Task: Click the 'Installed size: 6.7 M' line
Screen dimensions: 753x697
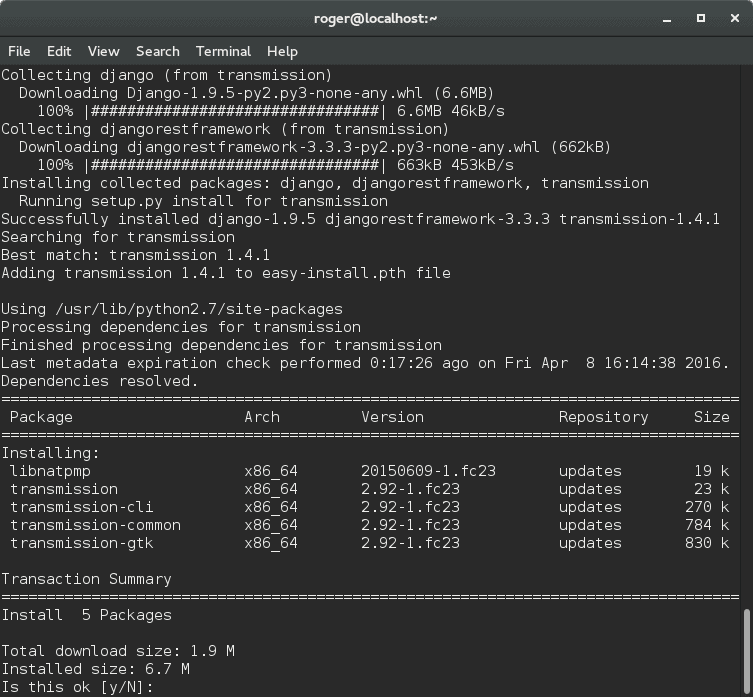Action: (96, 669)
